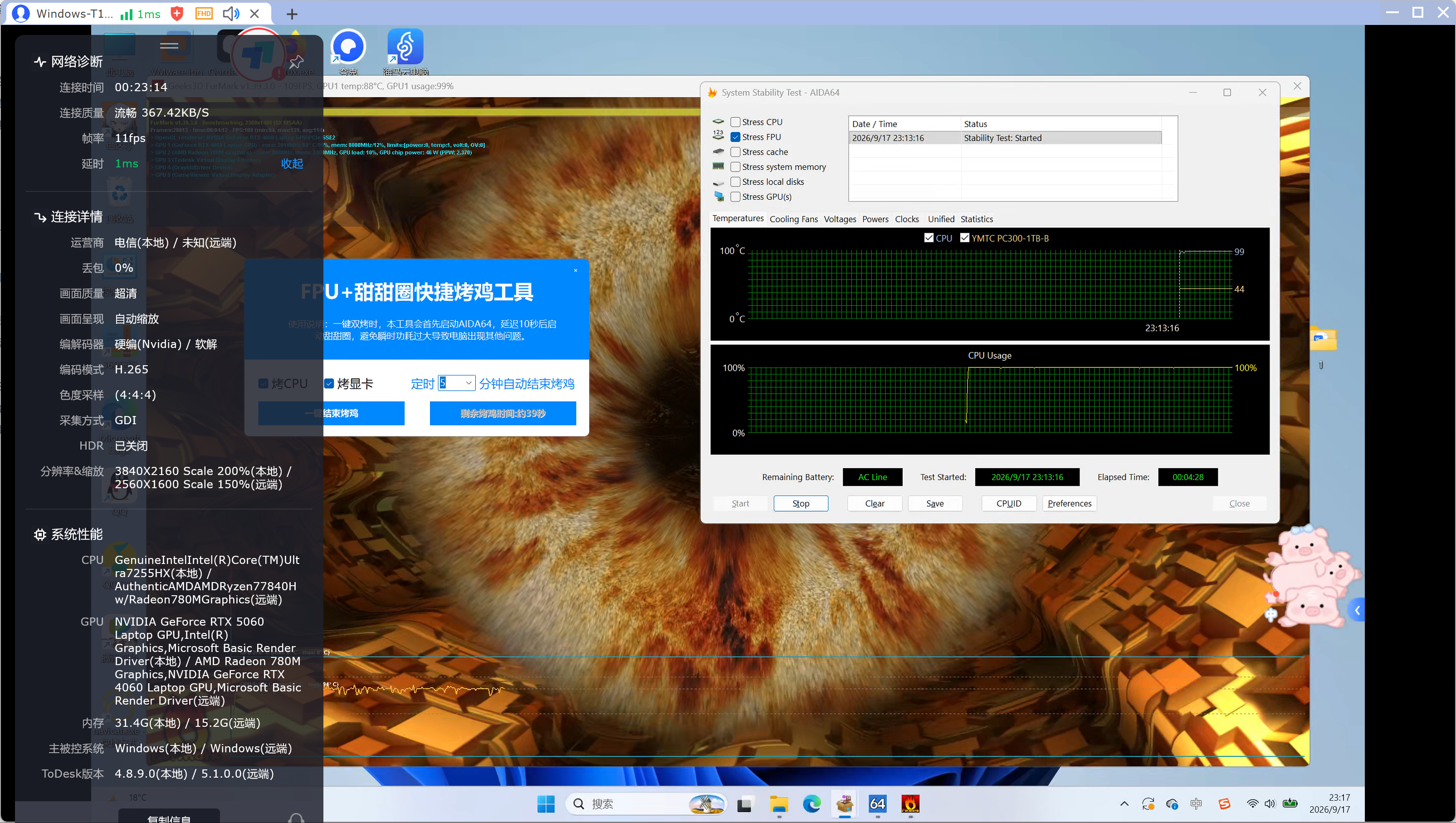Viewport: 1456px width, 823px height.
Task: Click the FurMark taskbar icon
Action: point(910,803)
